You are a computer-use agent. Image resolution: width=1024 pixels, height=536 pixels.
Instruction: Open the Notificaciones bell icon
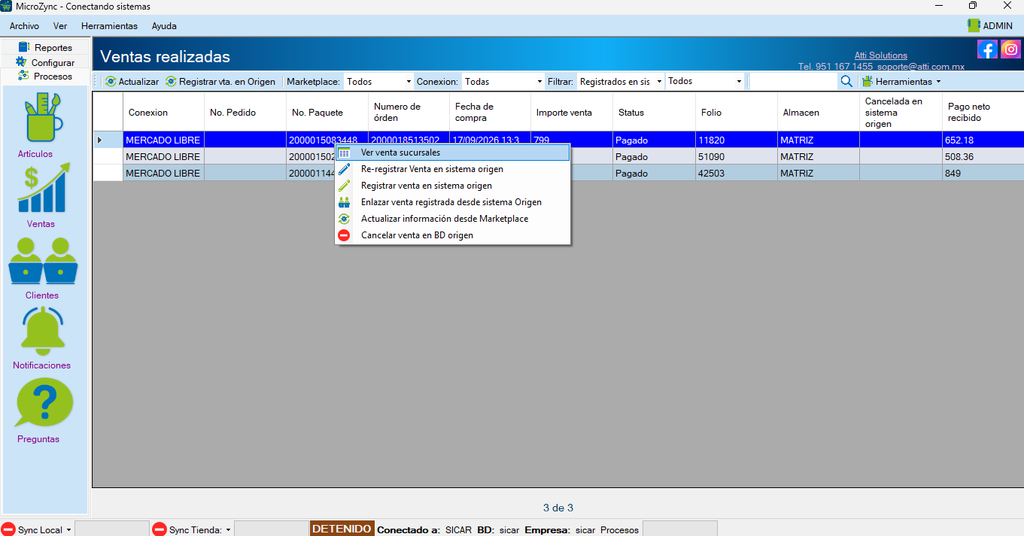pyautogui.click(x=43, y=331)
